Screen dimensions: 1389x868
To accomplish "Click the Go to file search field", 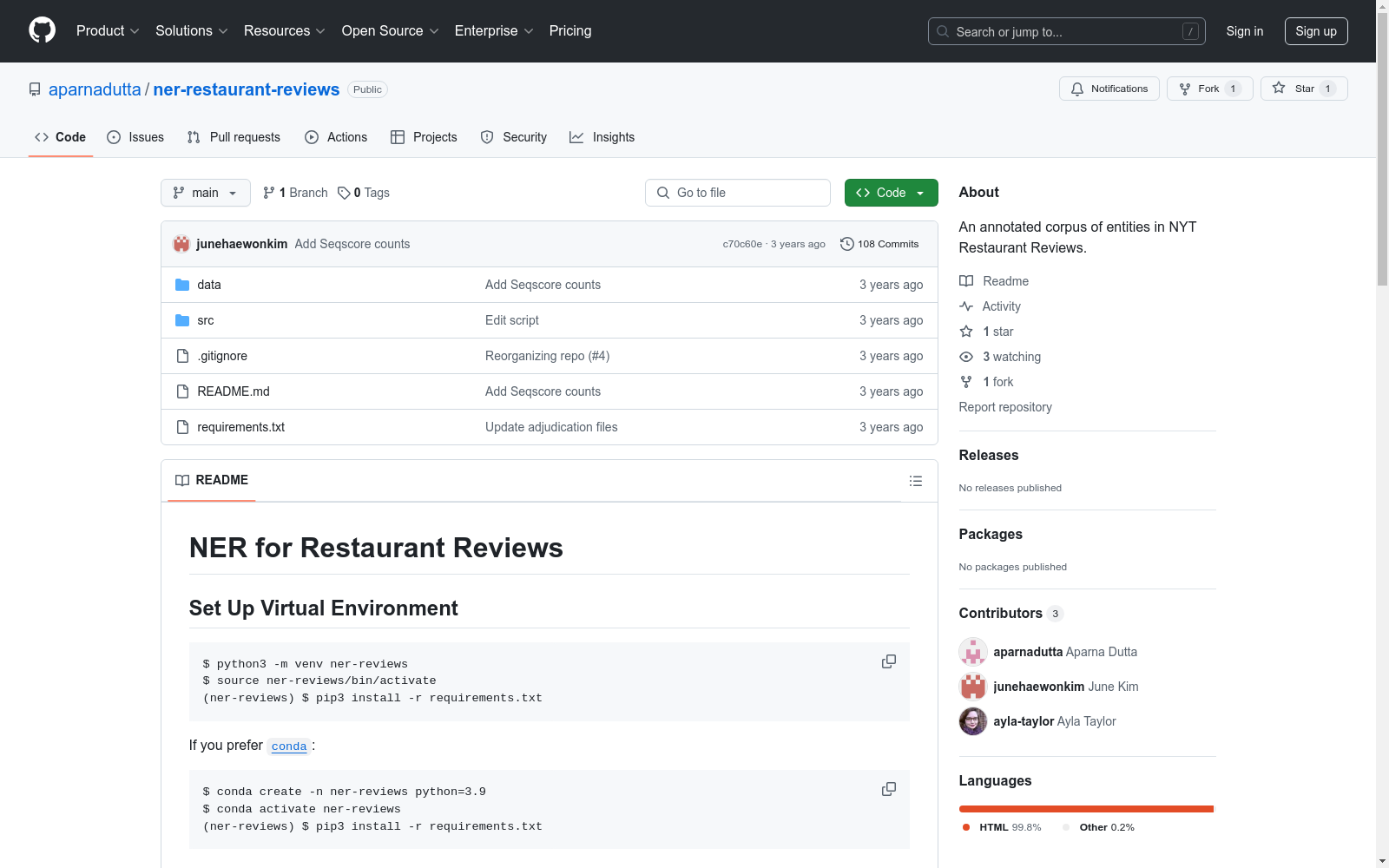I will pos(738,193).
